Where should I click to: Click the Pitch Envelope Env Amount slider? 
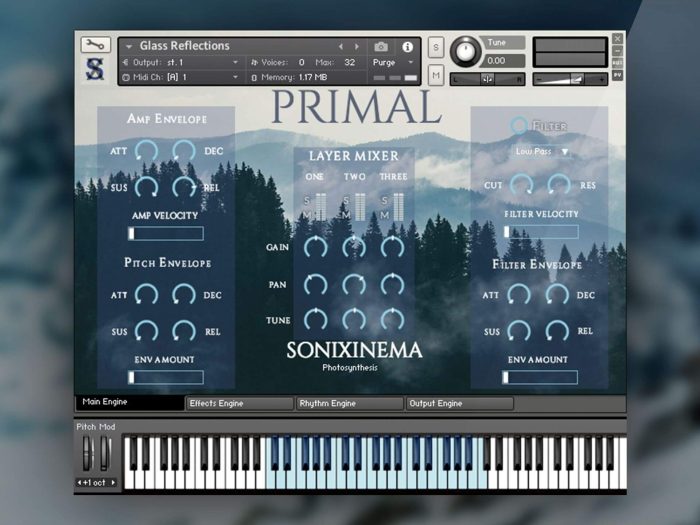coord(166,378)
